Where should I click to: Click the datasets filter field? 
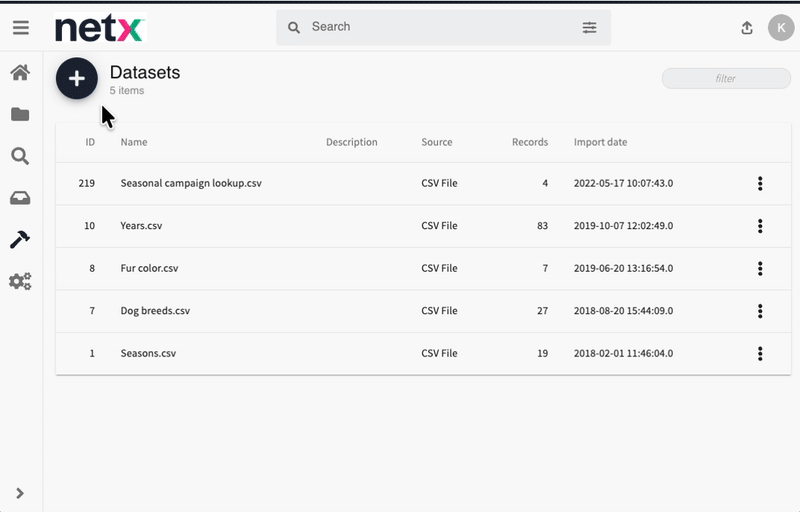pyautogui.click(x=726, y=79)
